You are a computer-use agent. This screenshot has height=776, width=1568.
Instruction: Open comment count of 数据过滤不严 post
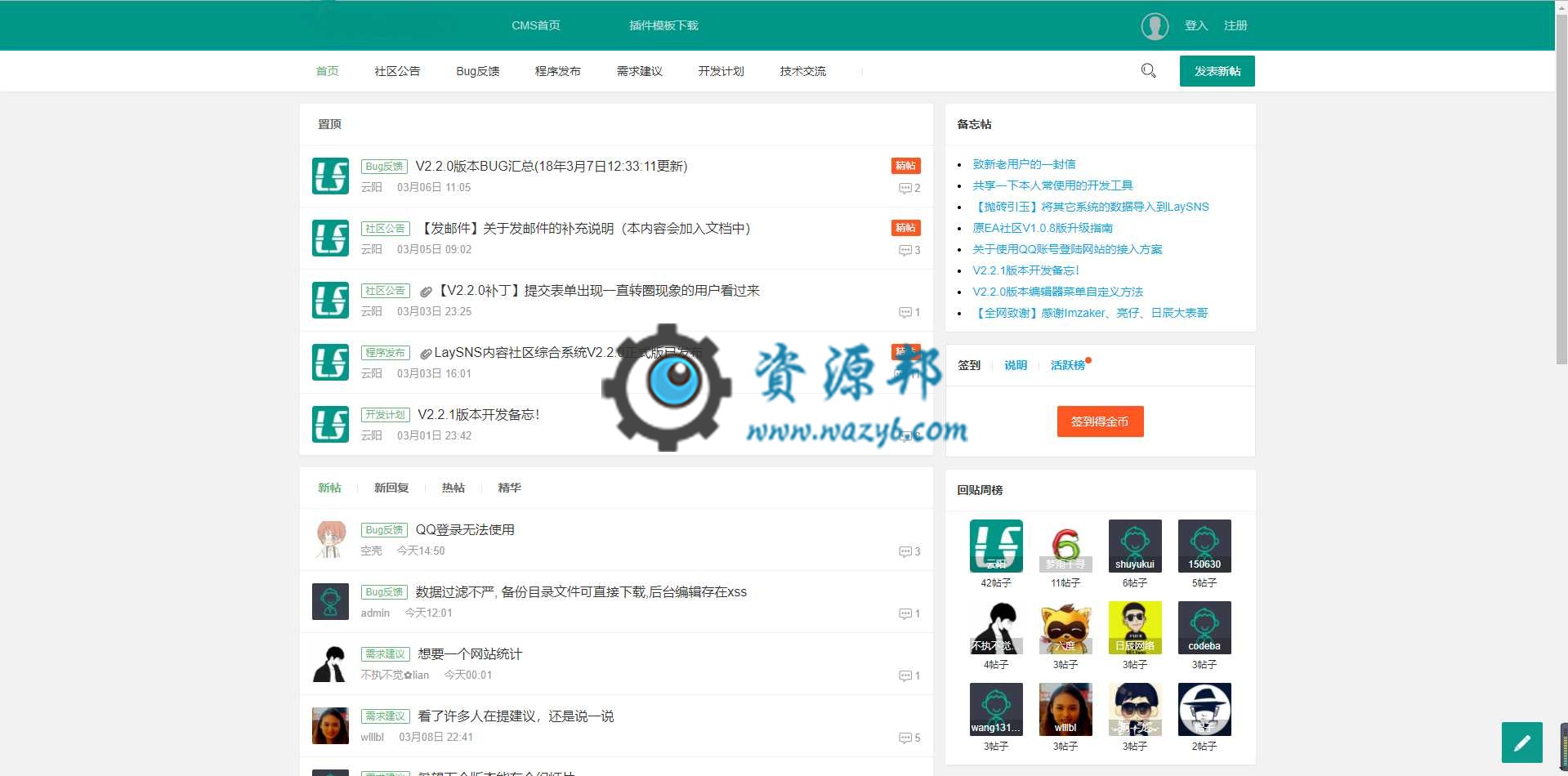tap(909, 613)
